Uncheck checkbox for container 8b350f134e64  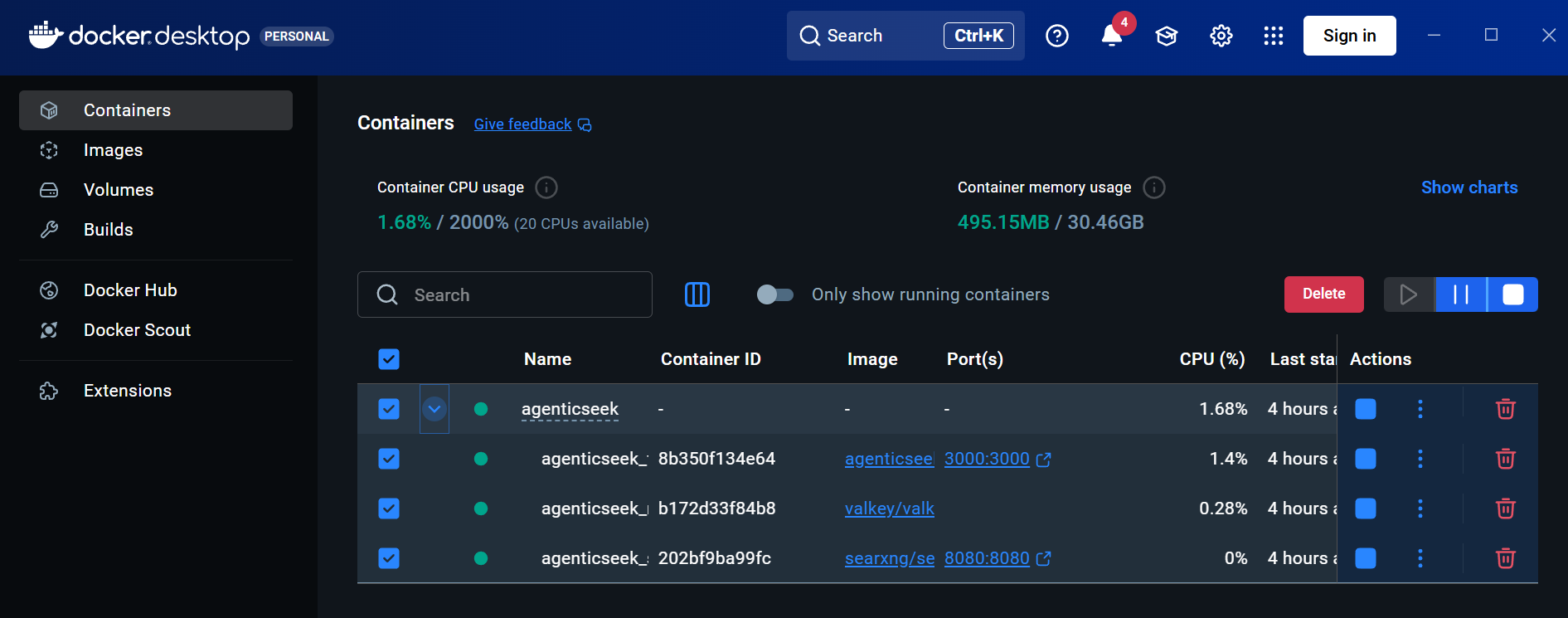389,459
